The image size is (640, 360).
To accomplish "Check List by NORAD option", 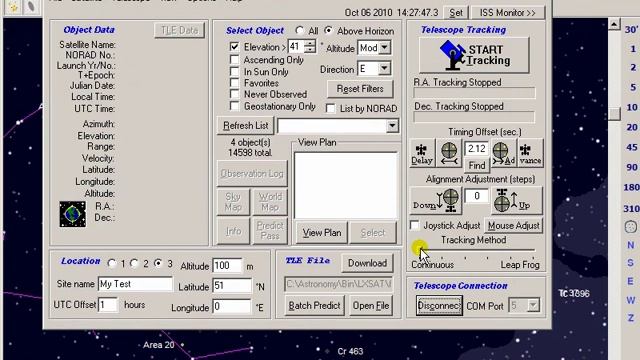I will click(x=330, y=109).
